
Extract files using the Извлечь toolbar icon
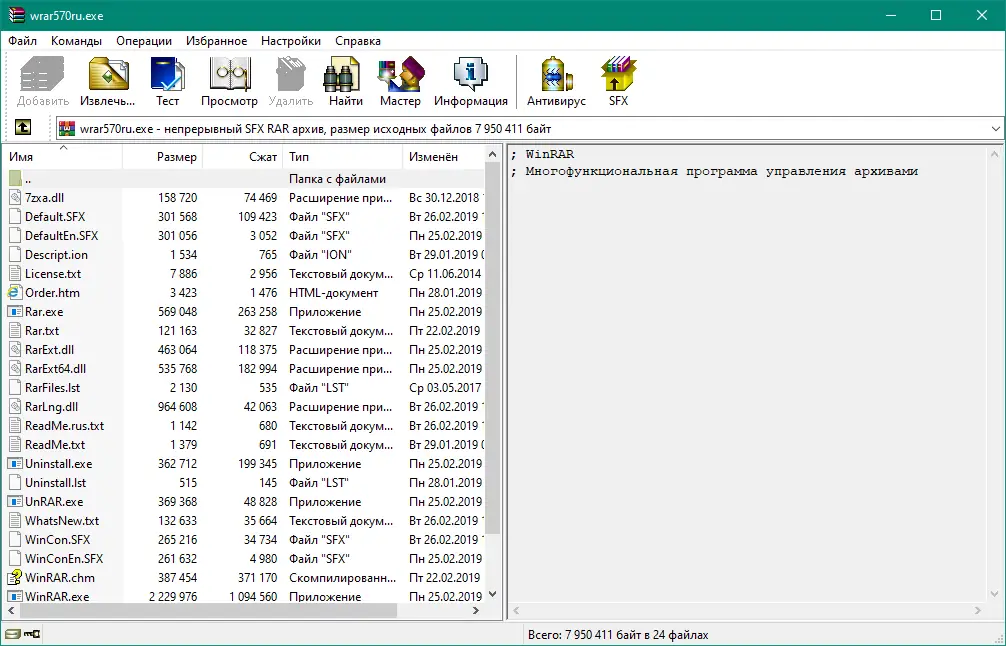point(107,78)
